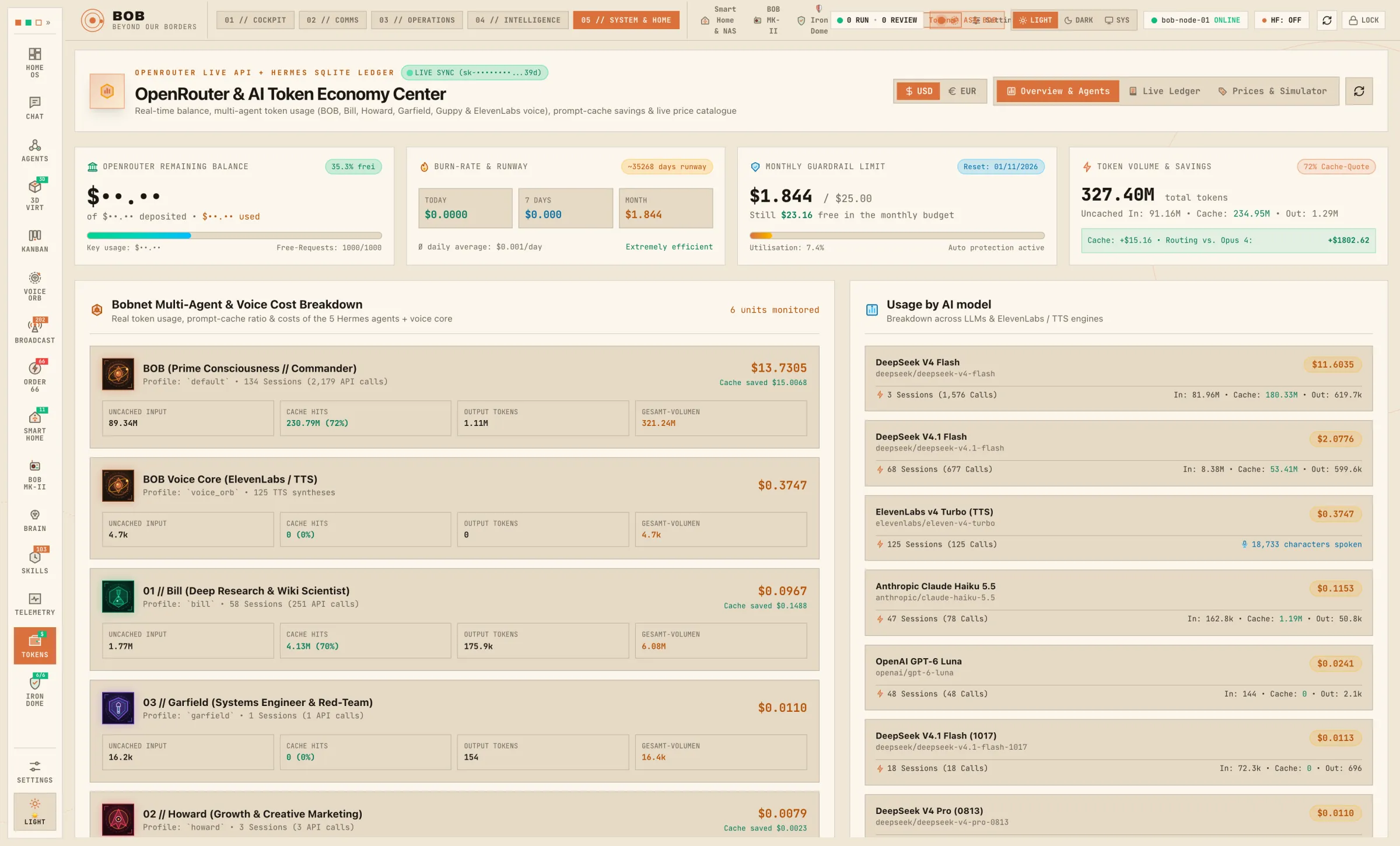Switch currency to EUR
1400x846 pixels.
tap(962, 91)
